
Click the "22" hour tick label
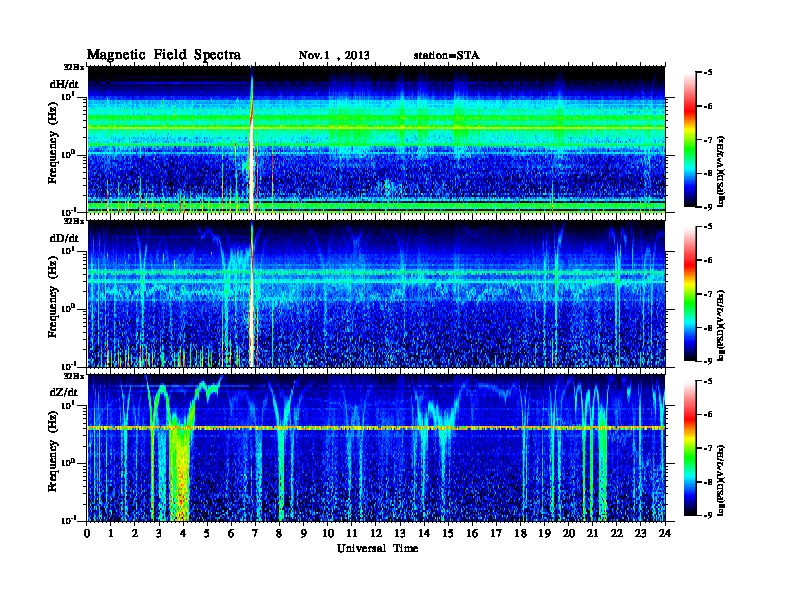617,533
